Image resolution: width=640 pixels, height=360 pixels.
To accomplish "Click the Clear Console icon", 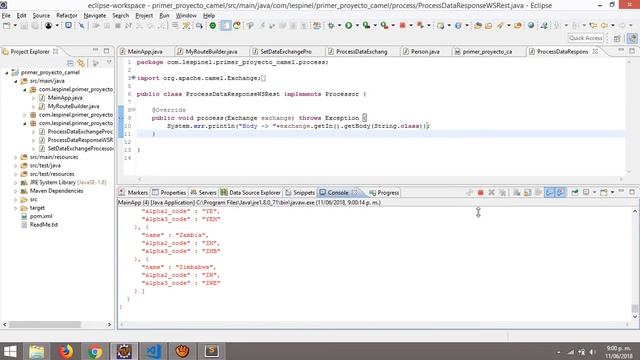I will point(516,193).
